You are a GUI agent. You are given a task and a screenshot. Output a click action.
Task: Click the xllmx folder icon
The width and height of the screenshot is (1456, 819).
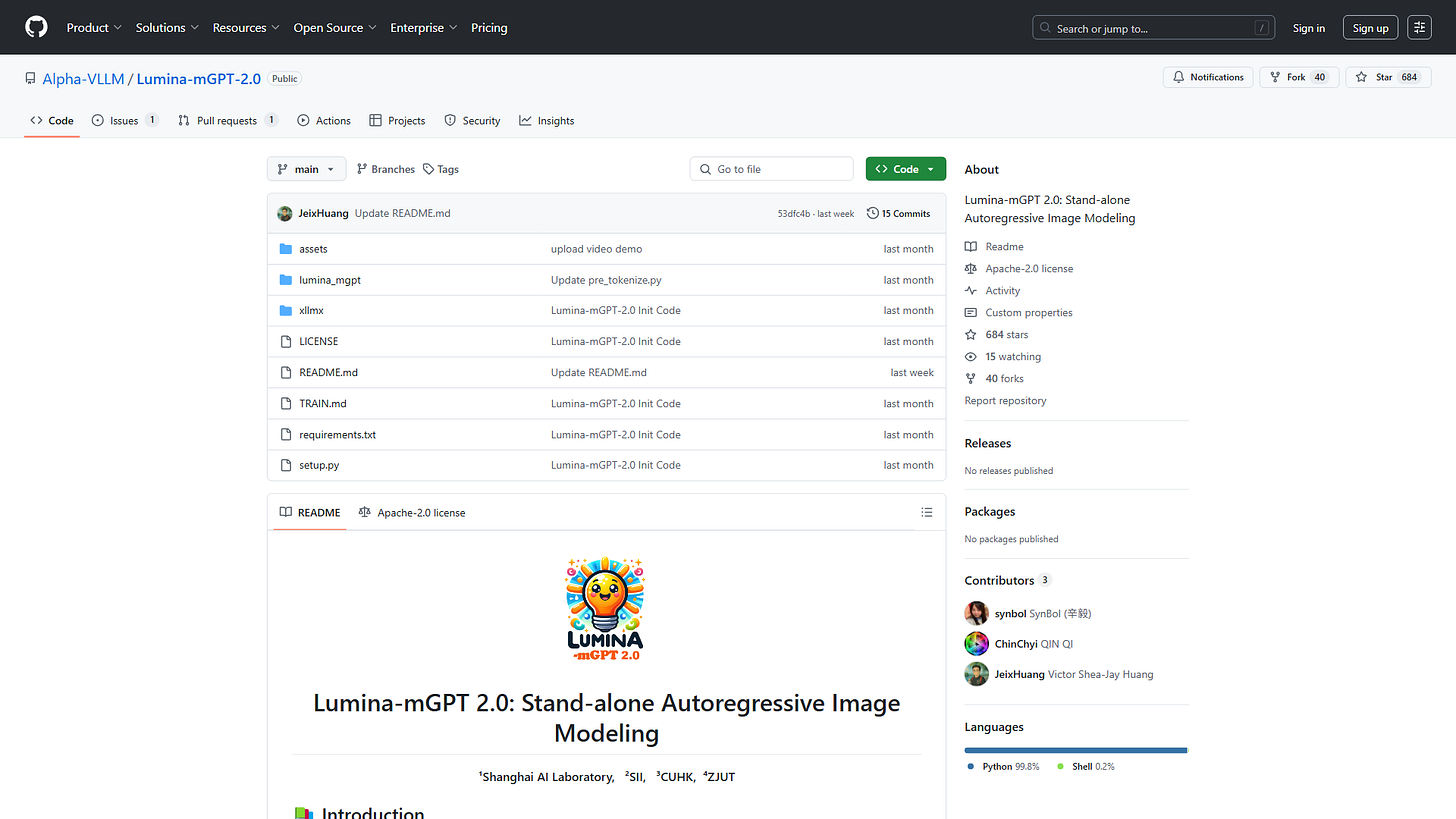coord(285,310)
